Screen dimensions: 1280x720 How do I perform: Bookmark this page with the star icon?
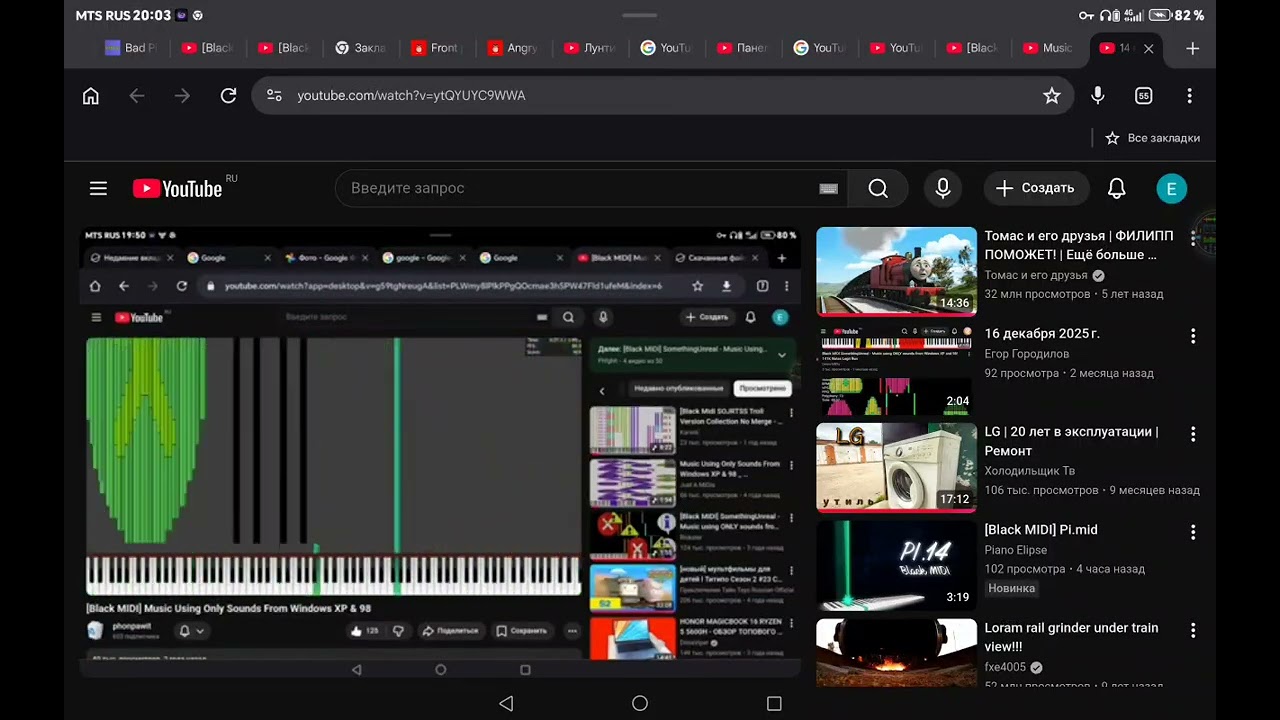(1052, 95)
